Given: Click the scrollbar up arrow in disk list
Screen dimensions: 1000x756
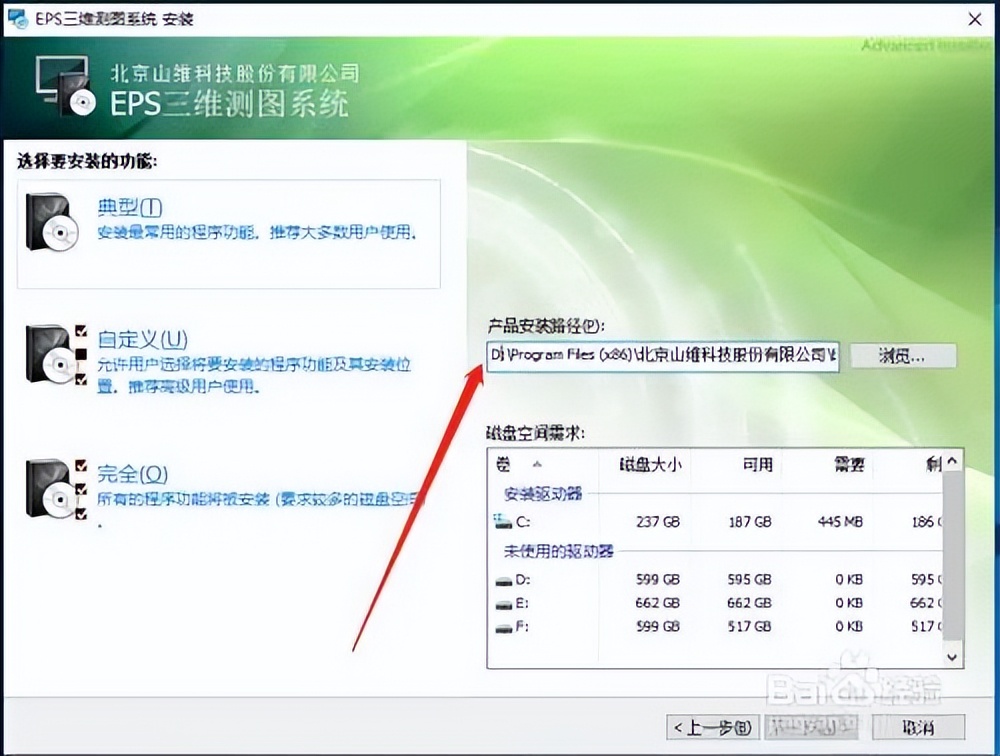Looking at the screenshot, I should pos(952,463).
